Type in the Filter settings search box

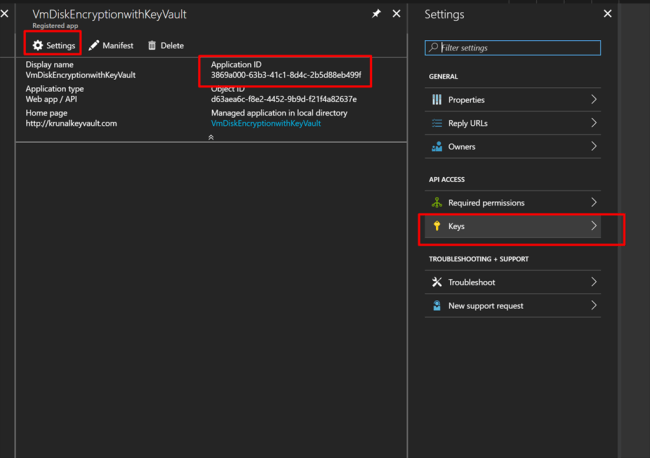(x=518, y=47)
